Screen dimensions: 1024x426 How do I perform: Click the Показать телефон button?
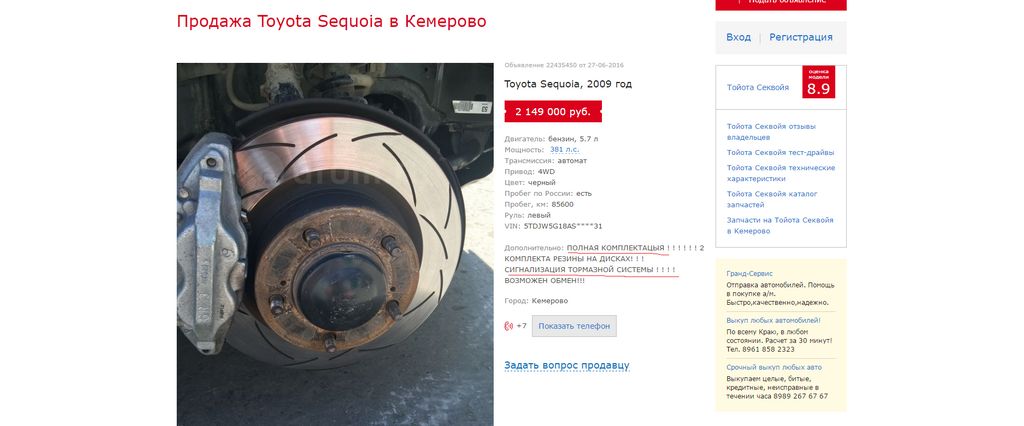574,326
